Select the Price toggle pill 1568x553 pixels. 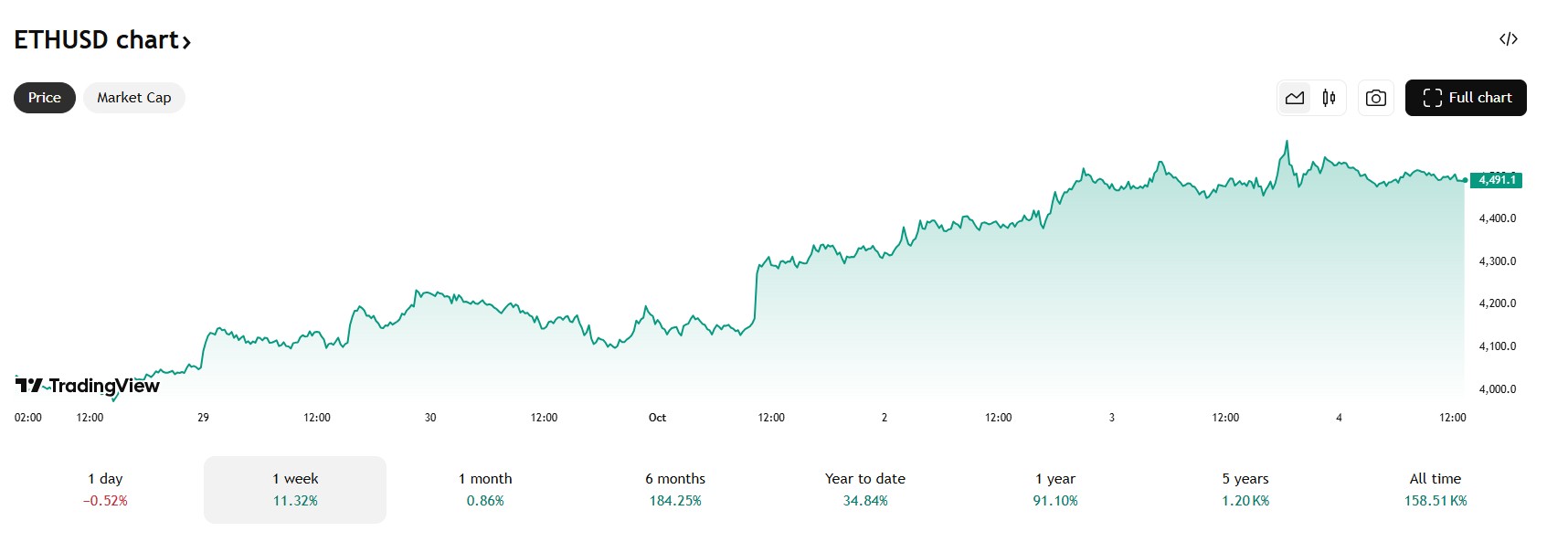point(45,98)
